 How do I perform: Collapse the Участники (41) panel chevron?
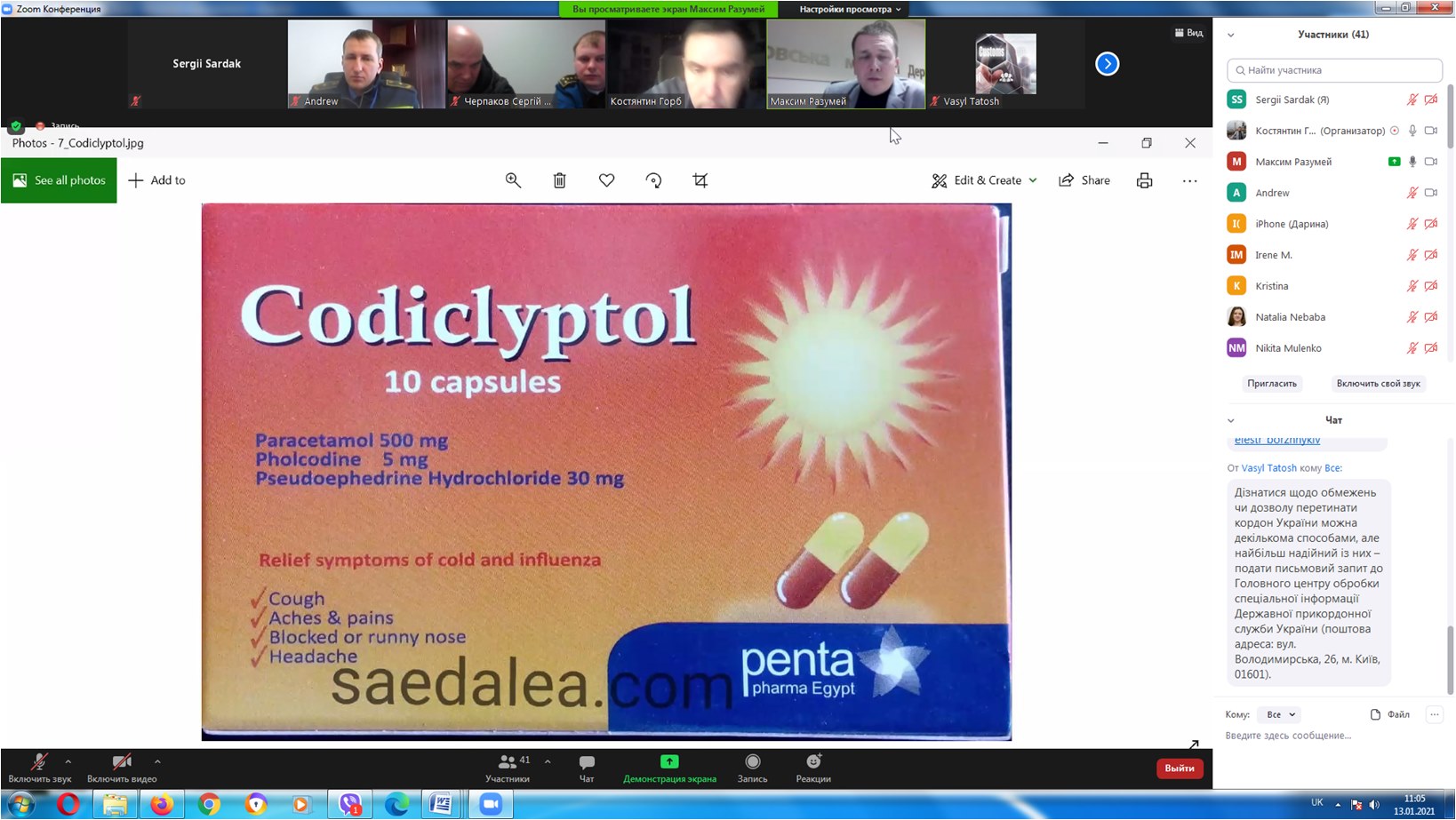pos(1231,36)
